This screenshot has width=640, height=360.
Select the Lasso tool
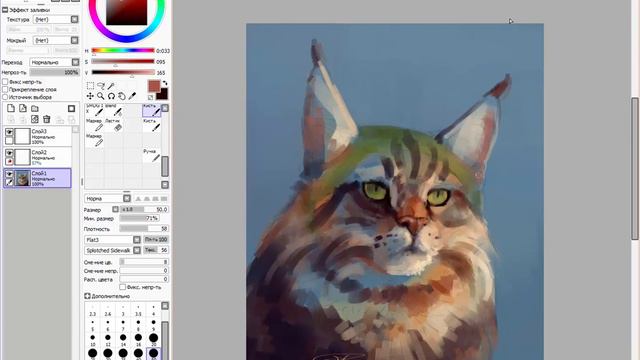(101, 86)
